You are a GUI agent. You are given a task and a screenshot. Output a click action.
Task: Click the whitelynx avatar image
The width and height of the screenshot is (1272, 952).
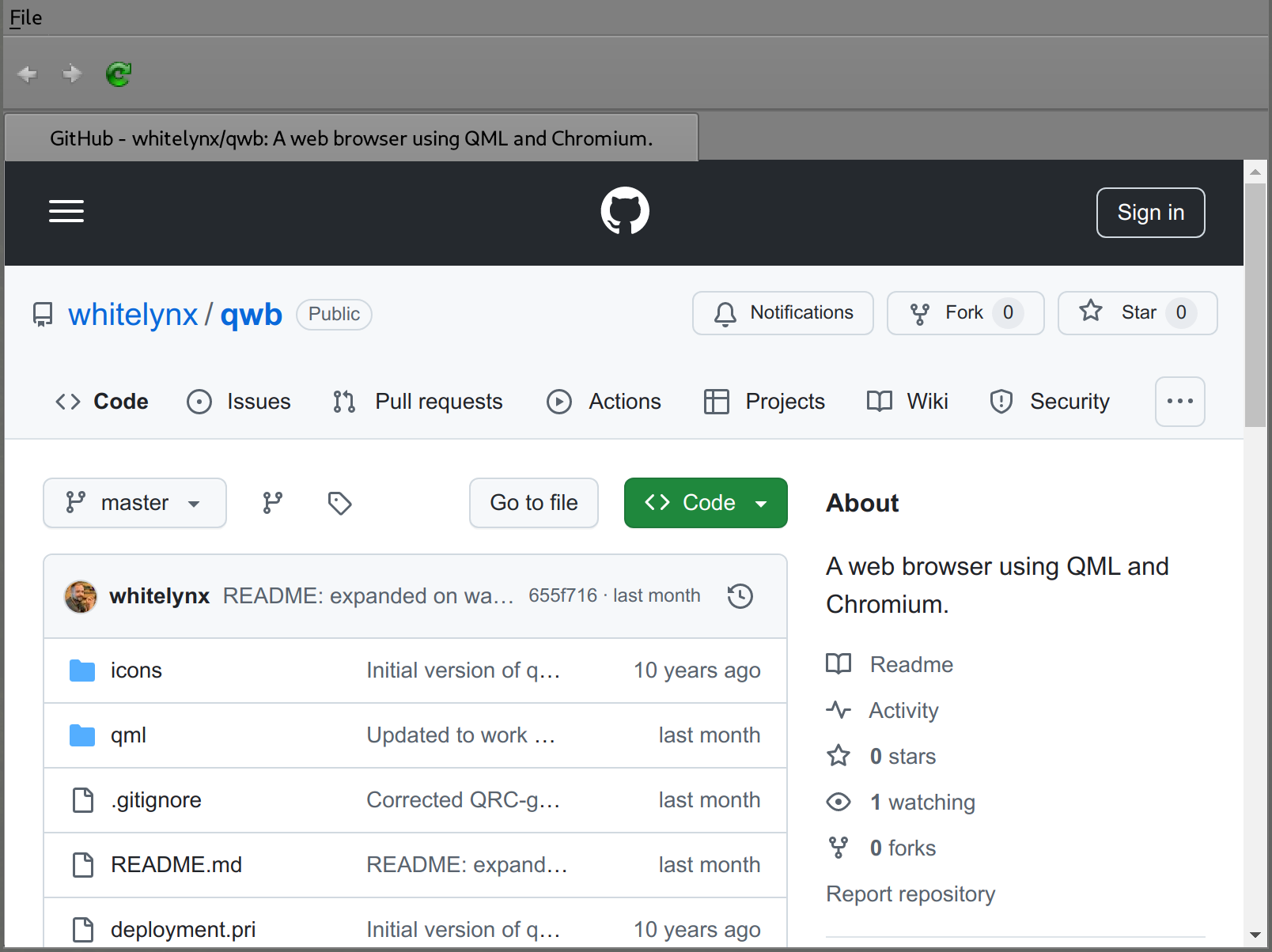[x=81, y=596]
